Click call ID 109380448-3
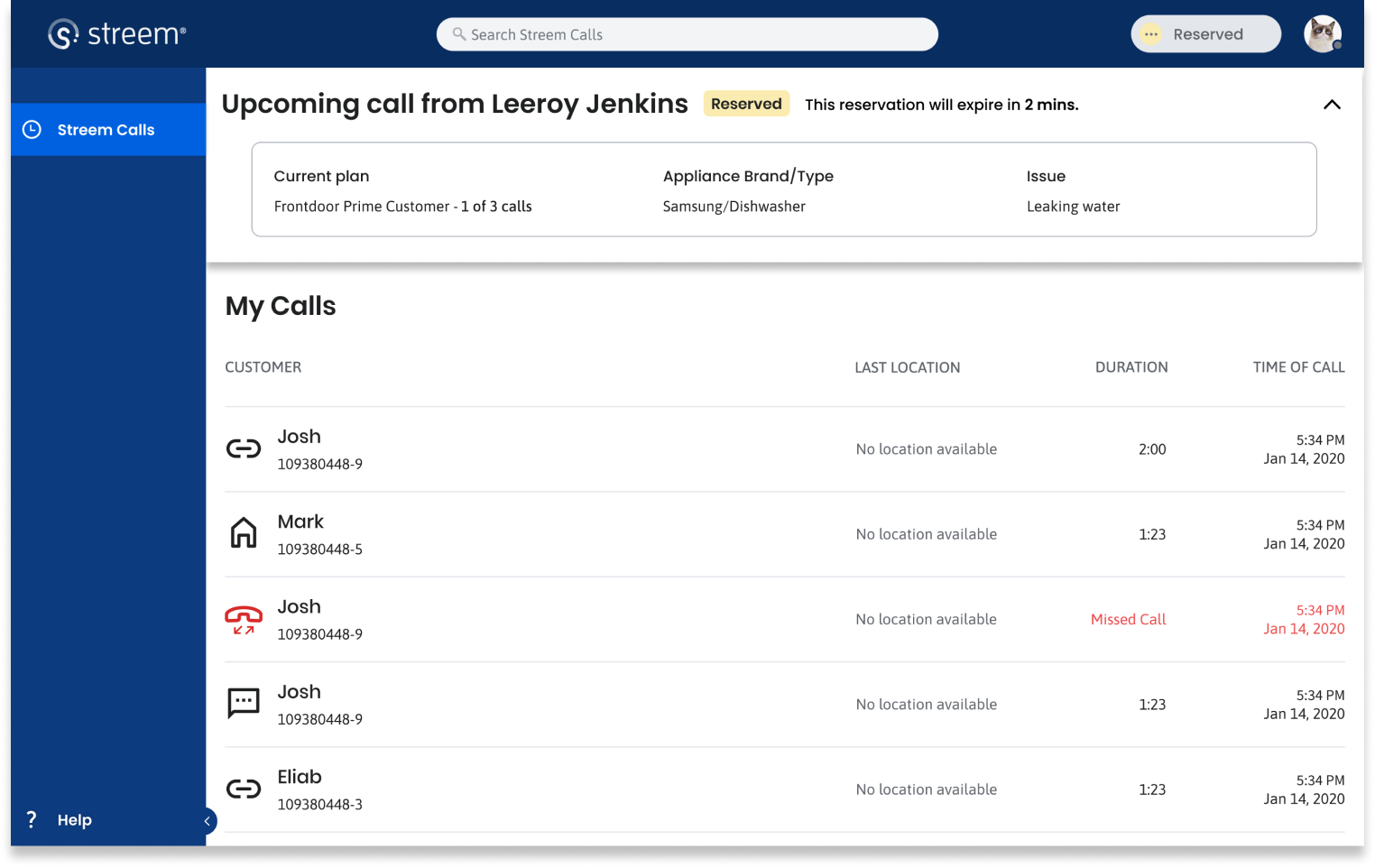 coord(320,805)
